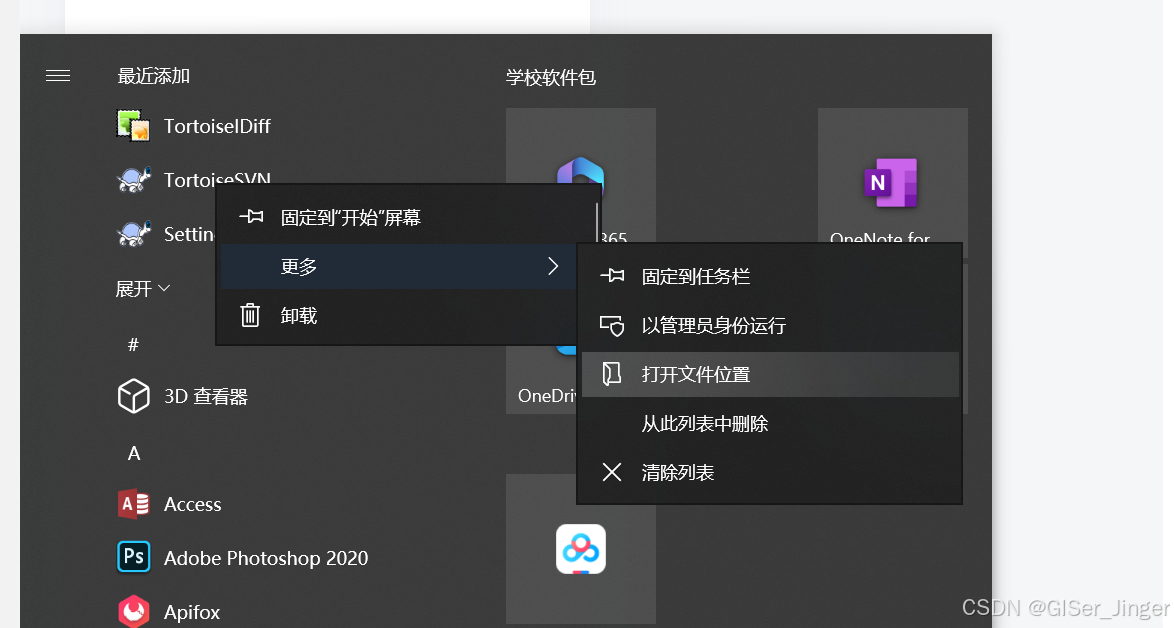
Task: Click the Apifox app icon
Action: click(133, 611)
